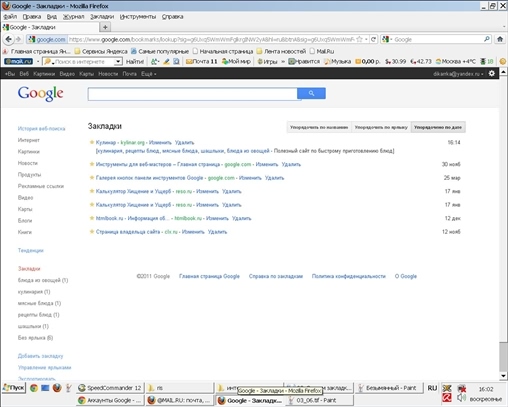The image size is (508, 407).
Task: Click the Firefox home icon
Action: (x=500, y=39)
